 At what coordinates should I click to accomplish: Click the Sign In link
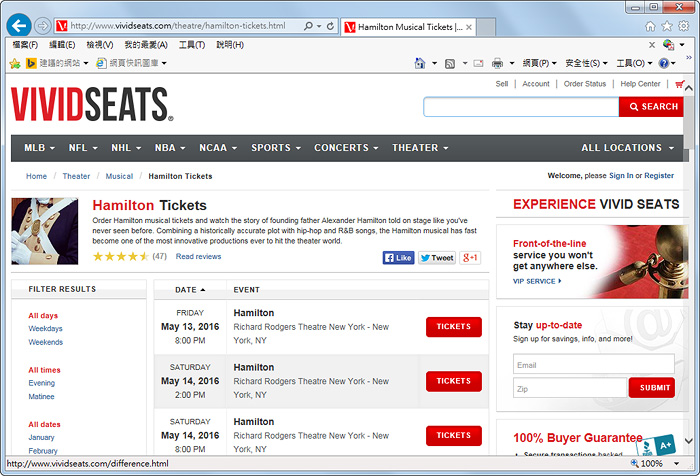[x=621, y=176]
